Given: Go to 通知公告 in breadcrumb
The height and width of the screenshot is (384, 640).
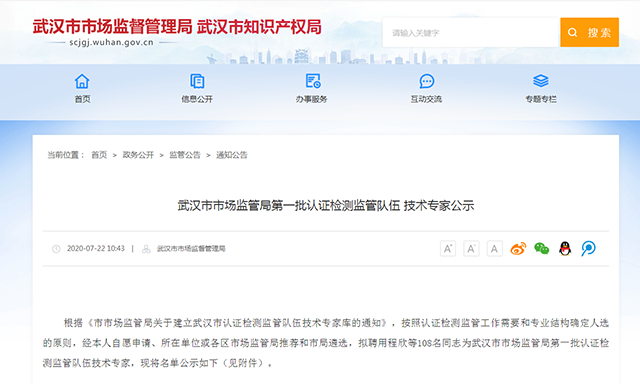Looking at the screenshot, I should [231, 155].
